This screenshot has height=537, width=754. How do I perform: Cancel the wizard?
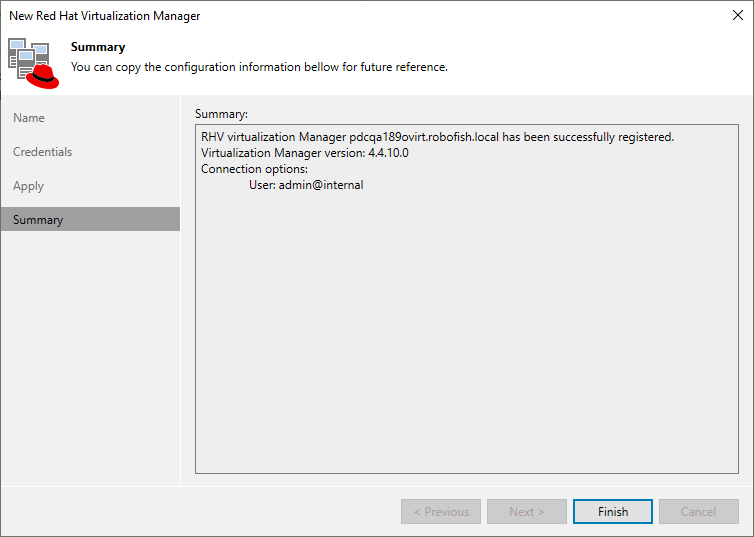point(698,512)
